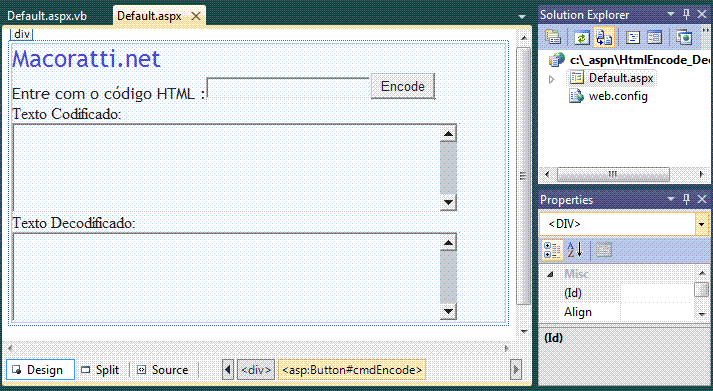Switch to Split view

pos(100,370)
